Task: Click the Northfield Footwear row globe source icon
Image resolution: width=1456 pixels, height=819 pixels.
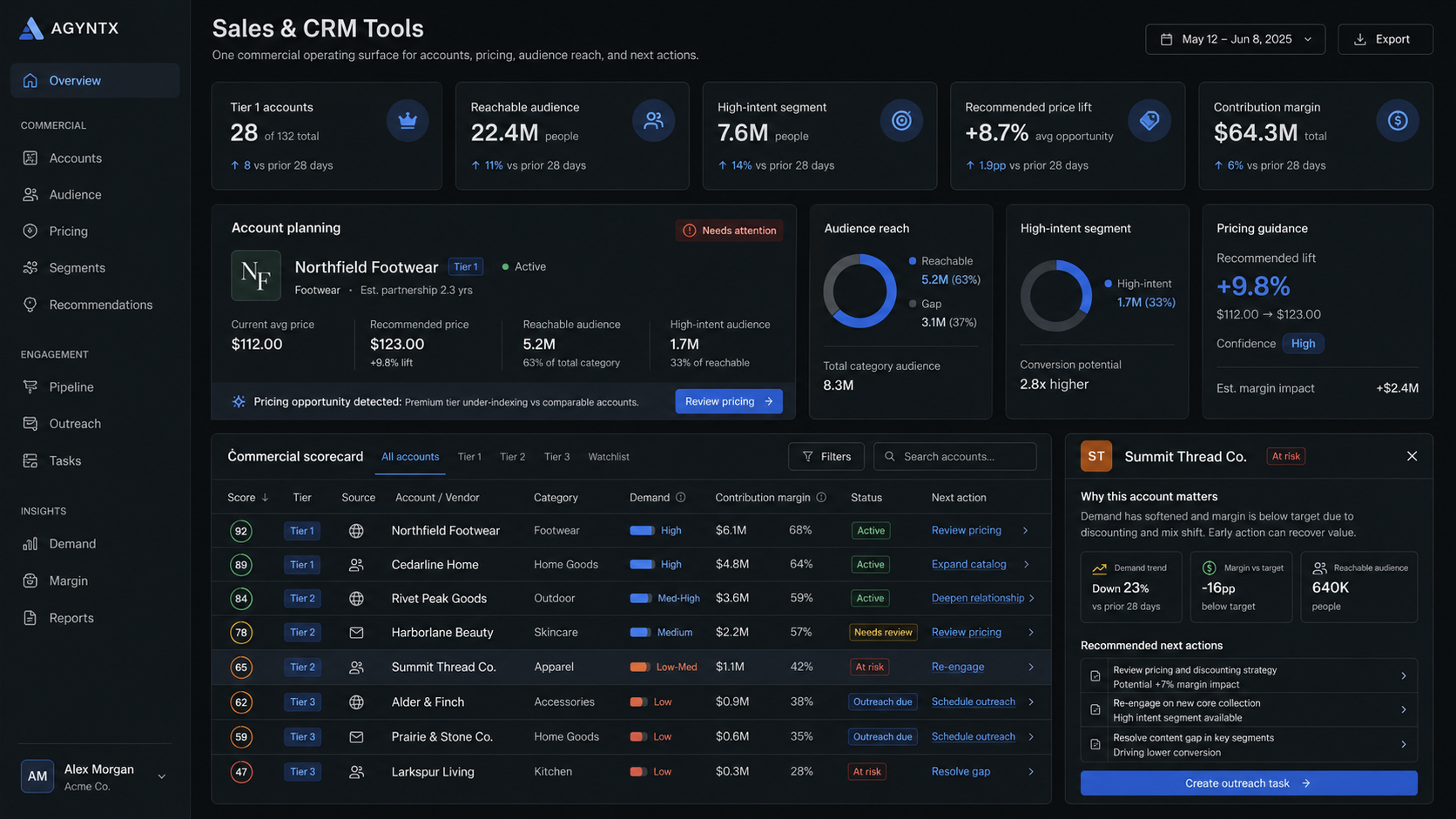Action: tap(356, 530)
